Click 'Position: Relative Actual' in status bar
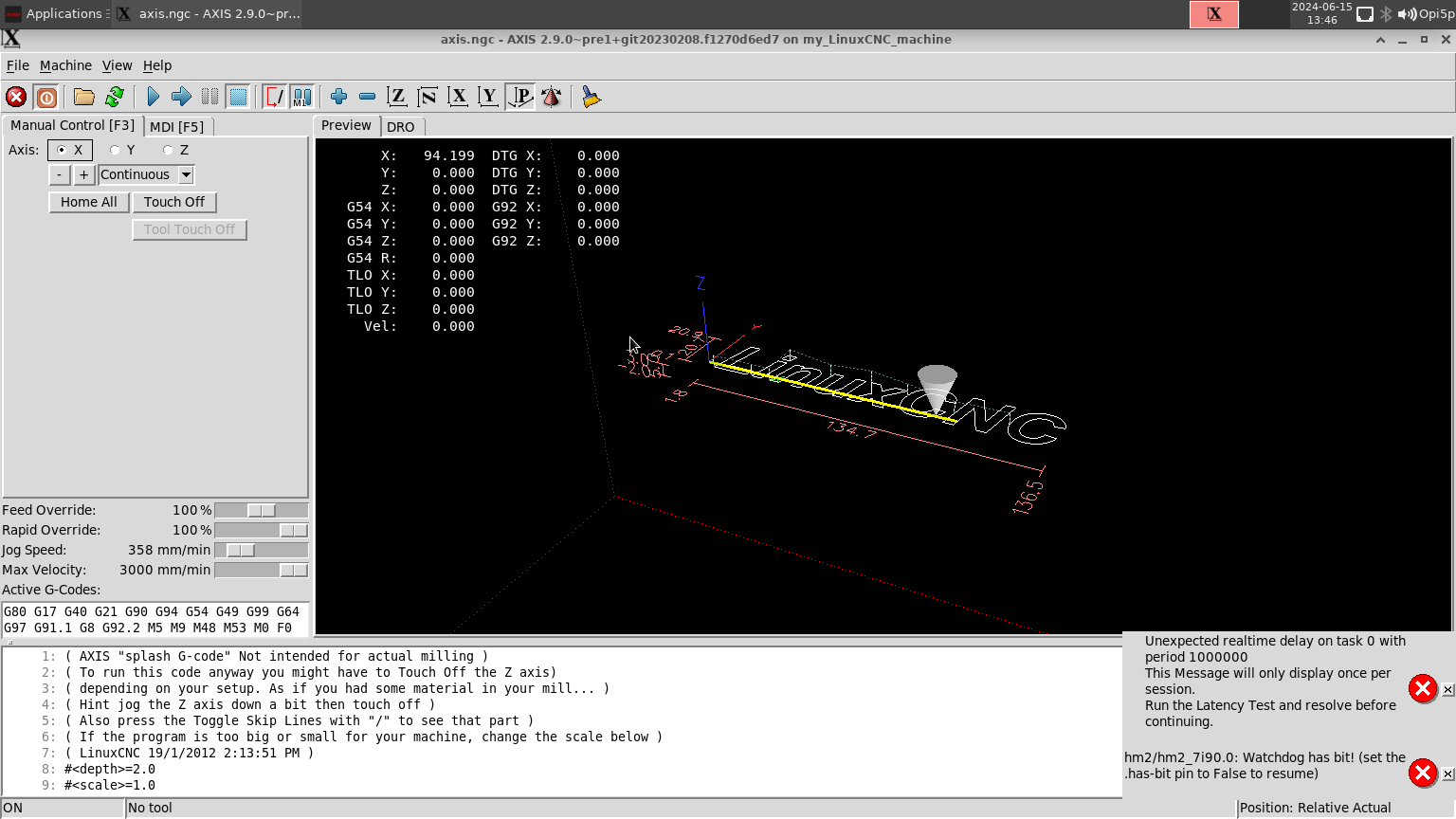 tap(1316, 808)
